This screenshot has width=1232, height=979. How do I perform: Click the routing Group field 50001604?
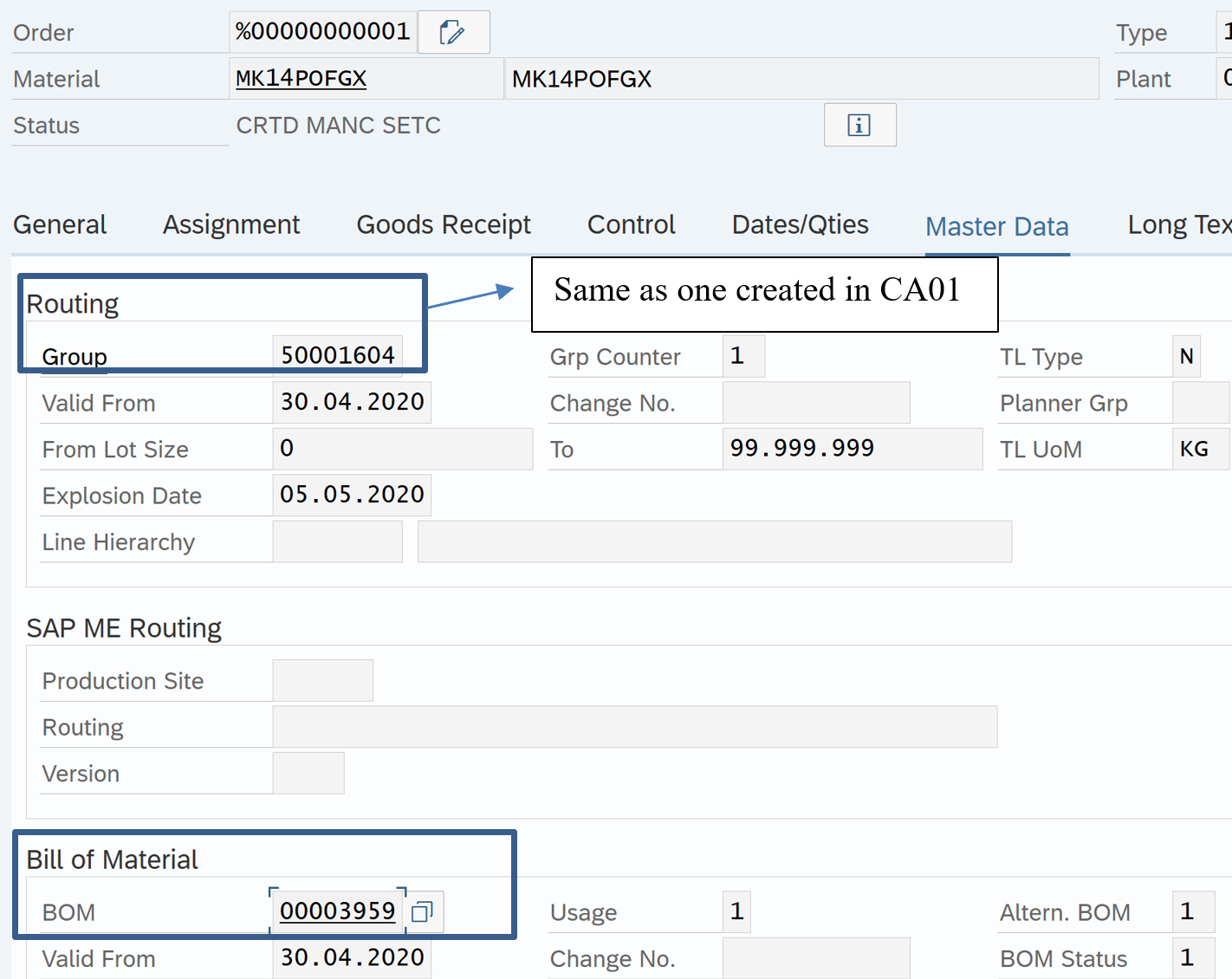[x=337, y=356]
